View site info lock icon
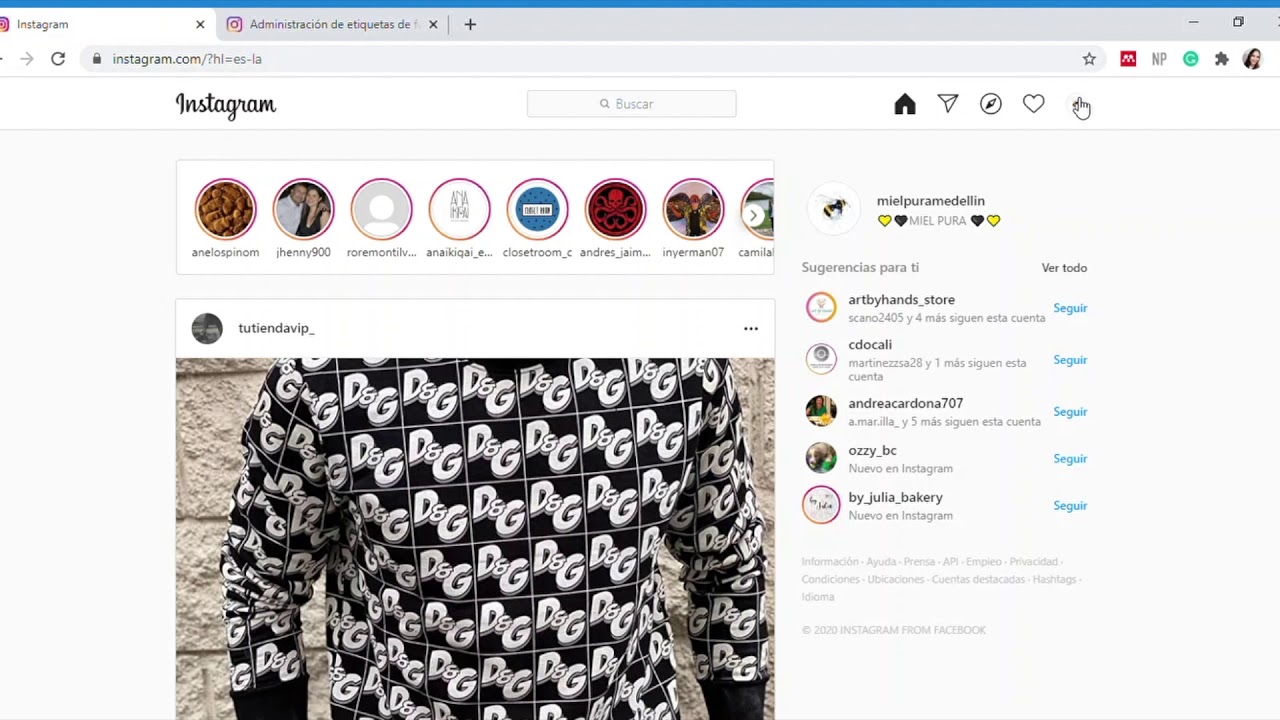 pyautogui.click(x=97, y=59)
